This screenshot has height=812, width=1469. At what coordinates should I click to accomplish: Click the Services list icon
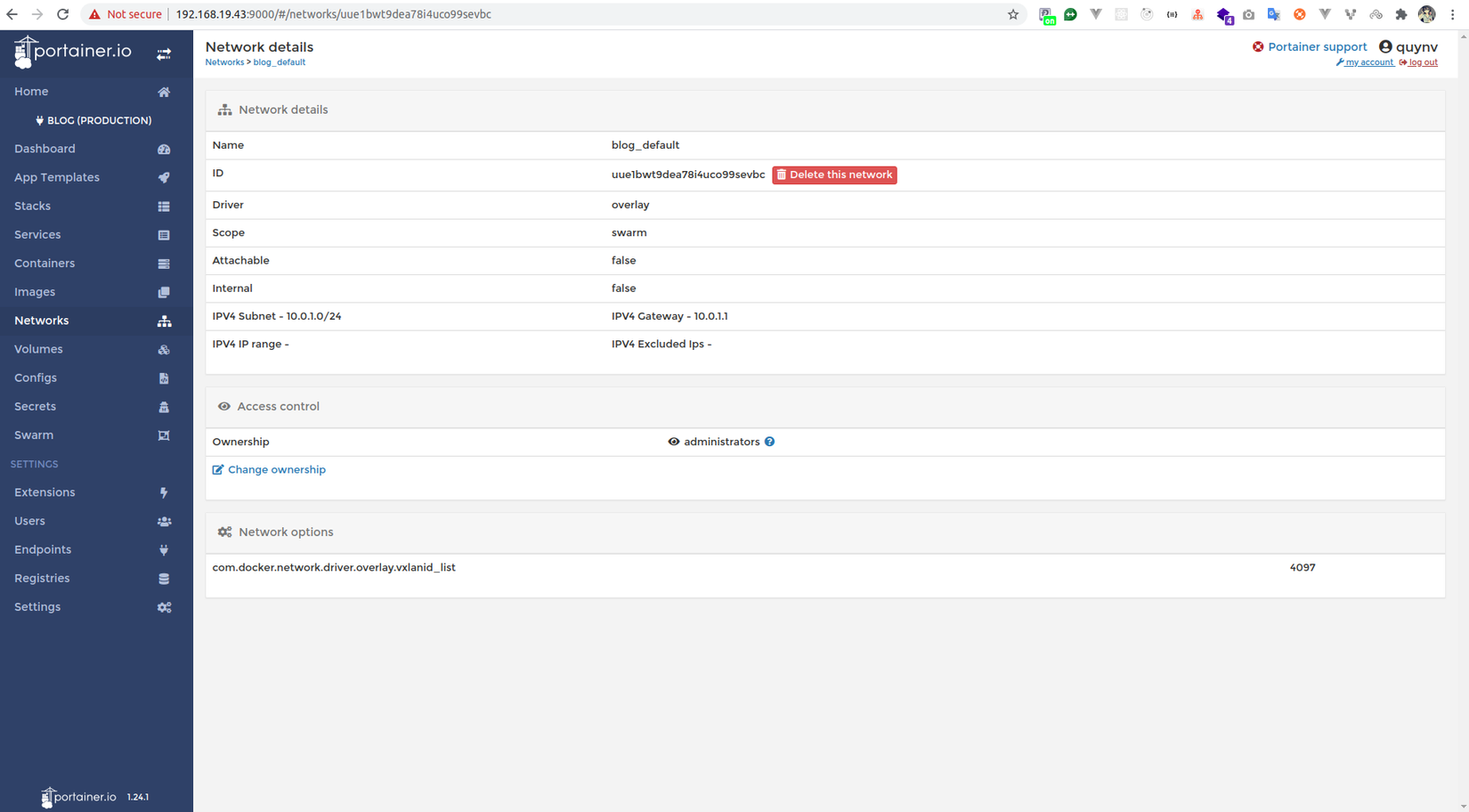pos(164,235)
